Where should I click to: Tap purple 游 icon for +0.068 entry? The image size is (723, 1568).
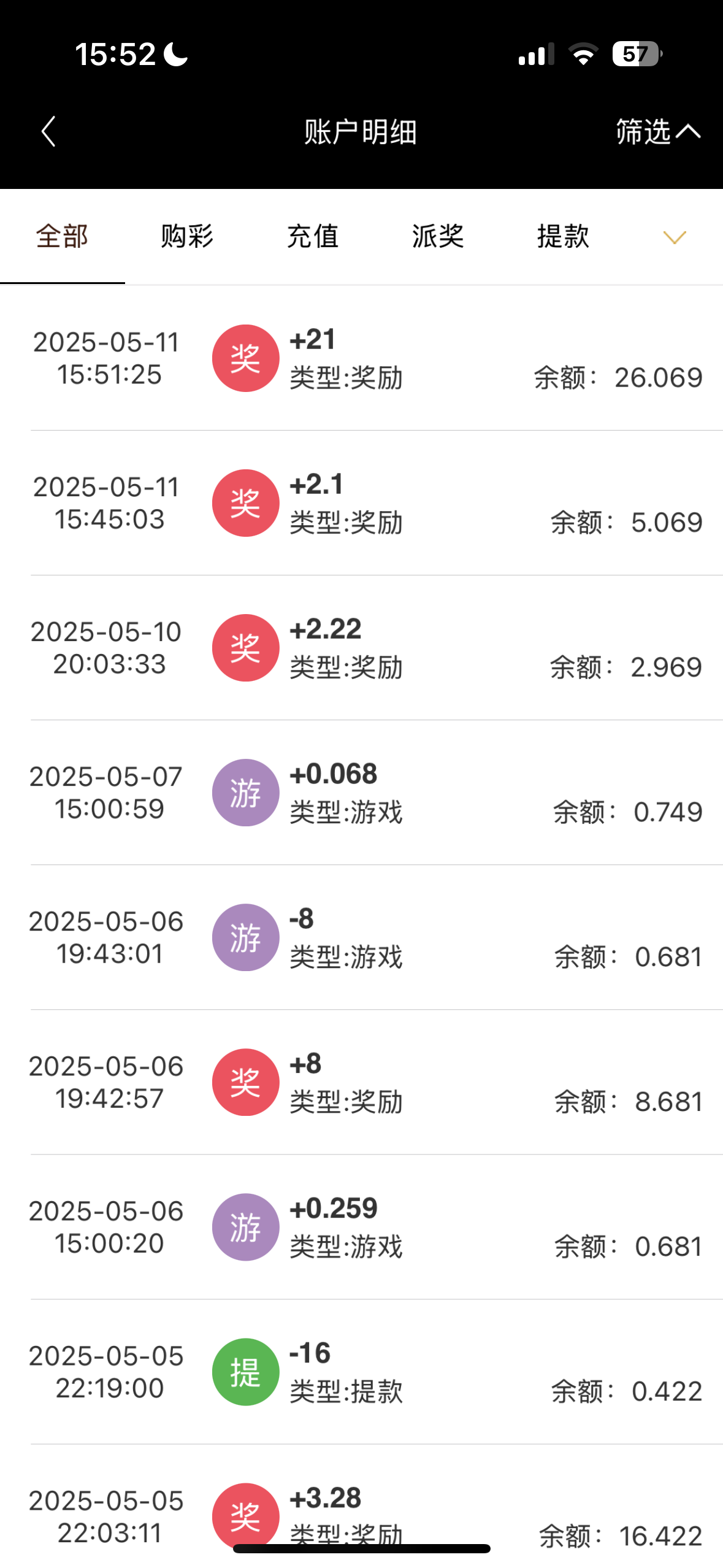pyautogui.click(x=245, y=793)
